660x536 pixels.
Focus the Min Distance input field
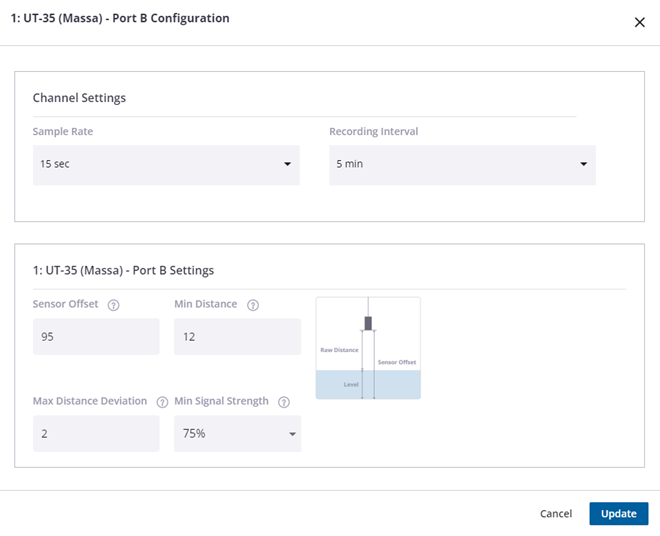point(237,336)
